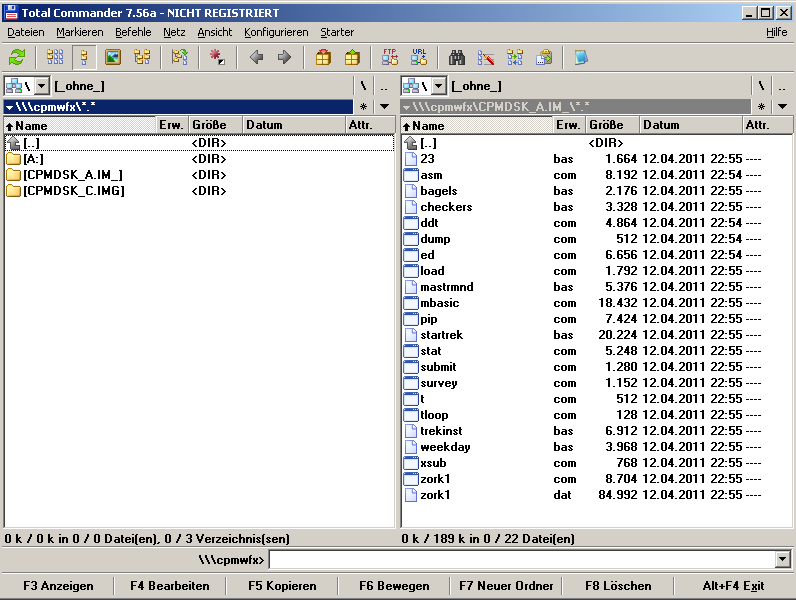Click the Alt+F4 Exit button
This screenshot has height=600, width=796.
pos(733,586)
